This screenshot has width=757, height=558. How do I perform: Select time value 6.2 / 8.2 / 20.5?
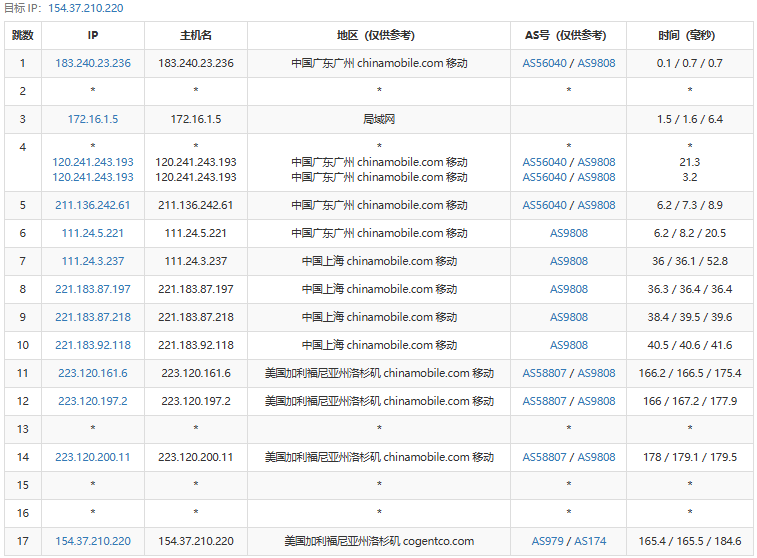coord(689,233)
